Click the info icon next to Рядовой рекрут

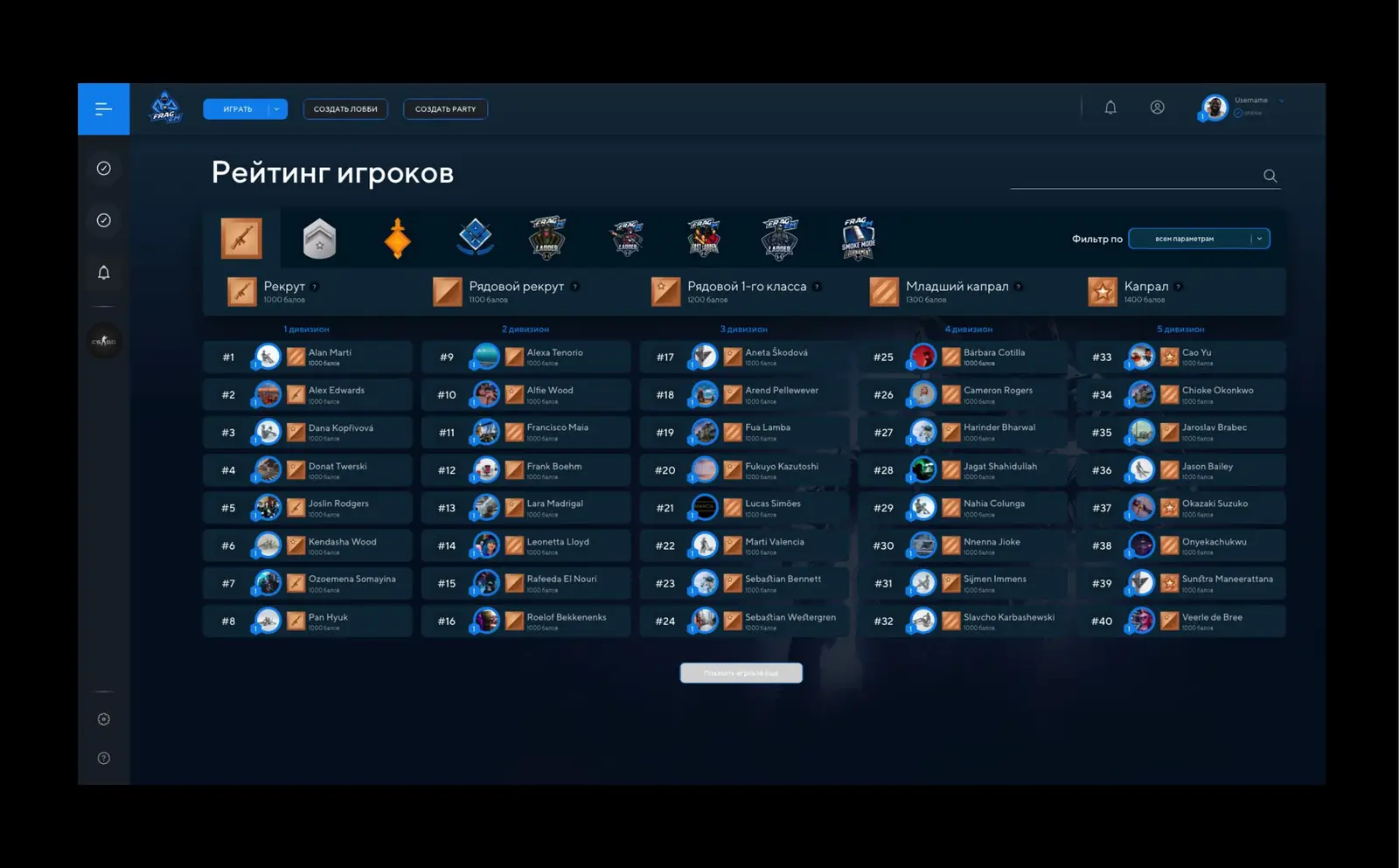click(574, 287)
